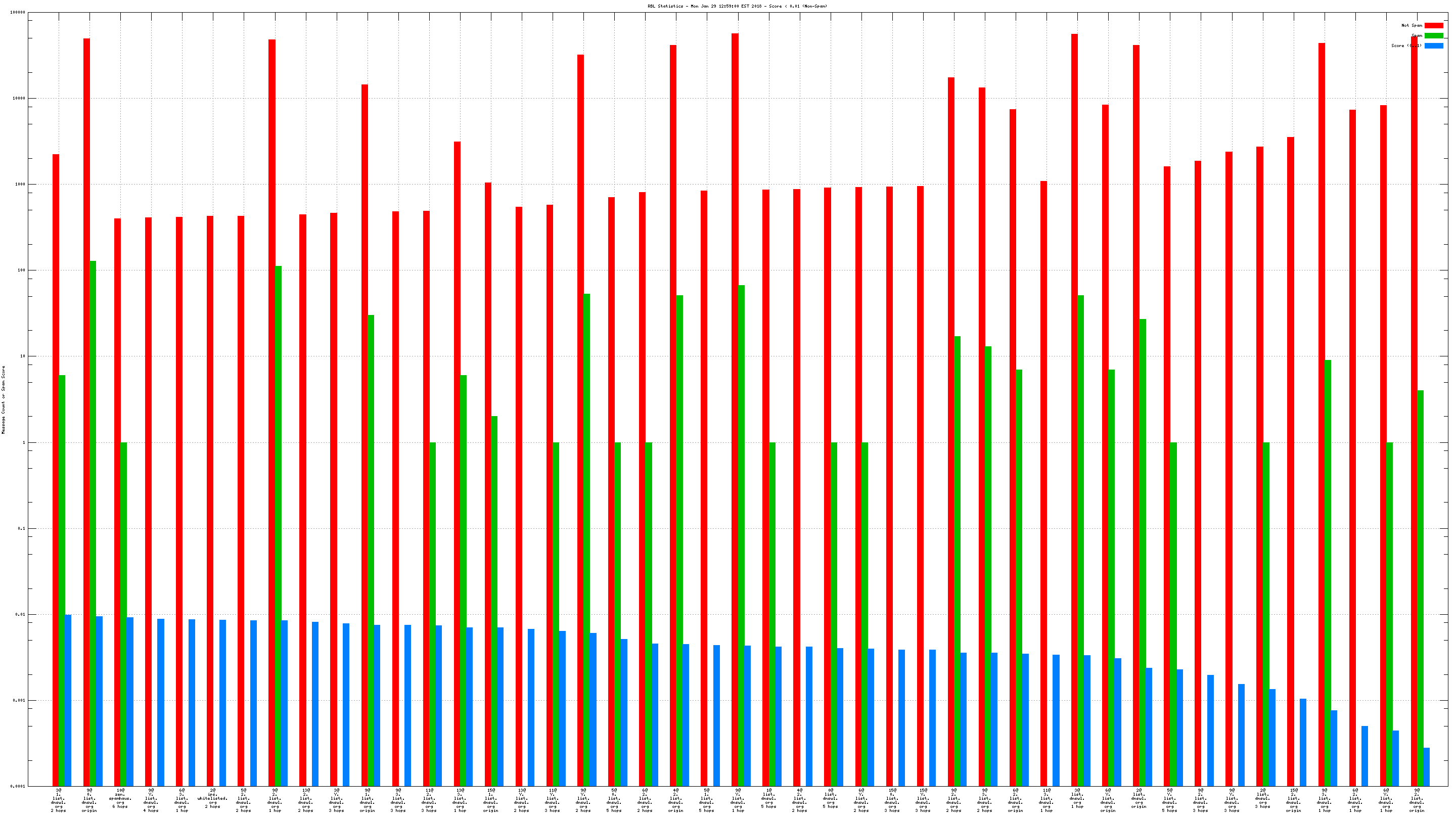Image resolution: width=1456 pixels, height=819 pixels.
Task: Click the 0.0001 y-axis tick label
Action: (x=18, y=786)
